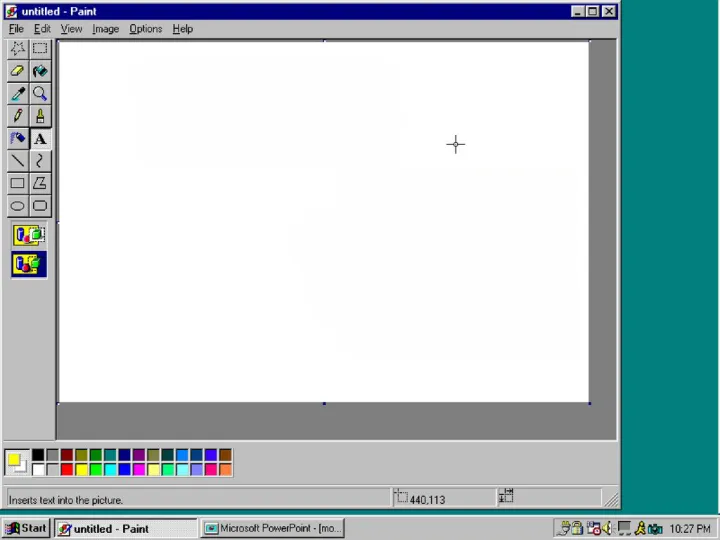Select the Polygon shape tool
This screenshot has height=540, width=720.
tap(40, 183)
